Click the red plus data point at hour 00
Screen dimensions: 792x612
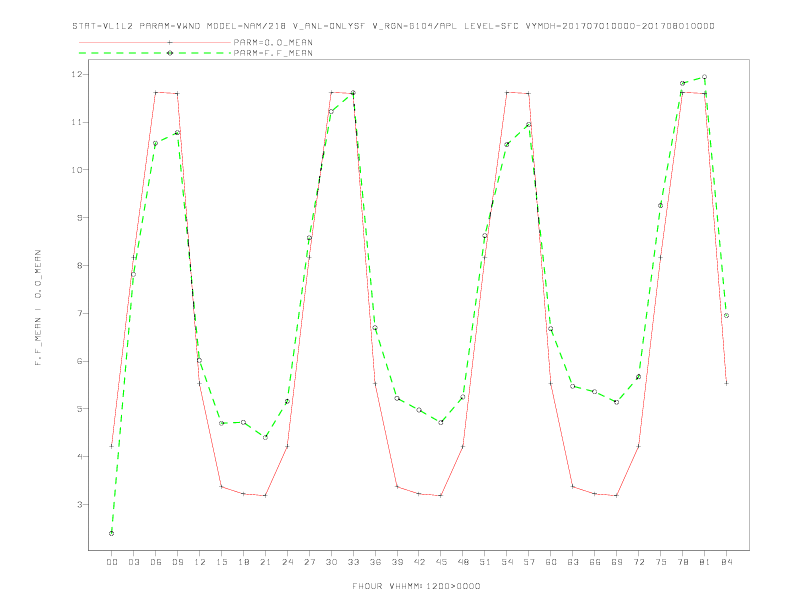112,446
